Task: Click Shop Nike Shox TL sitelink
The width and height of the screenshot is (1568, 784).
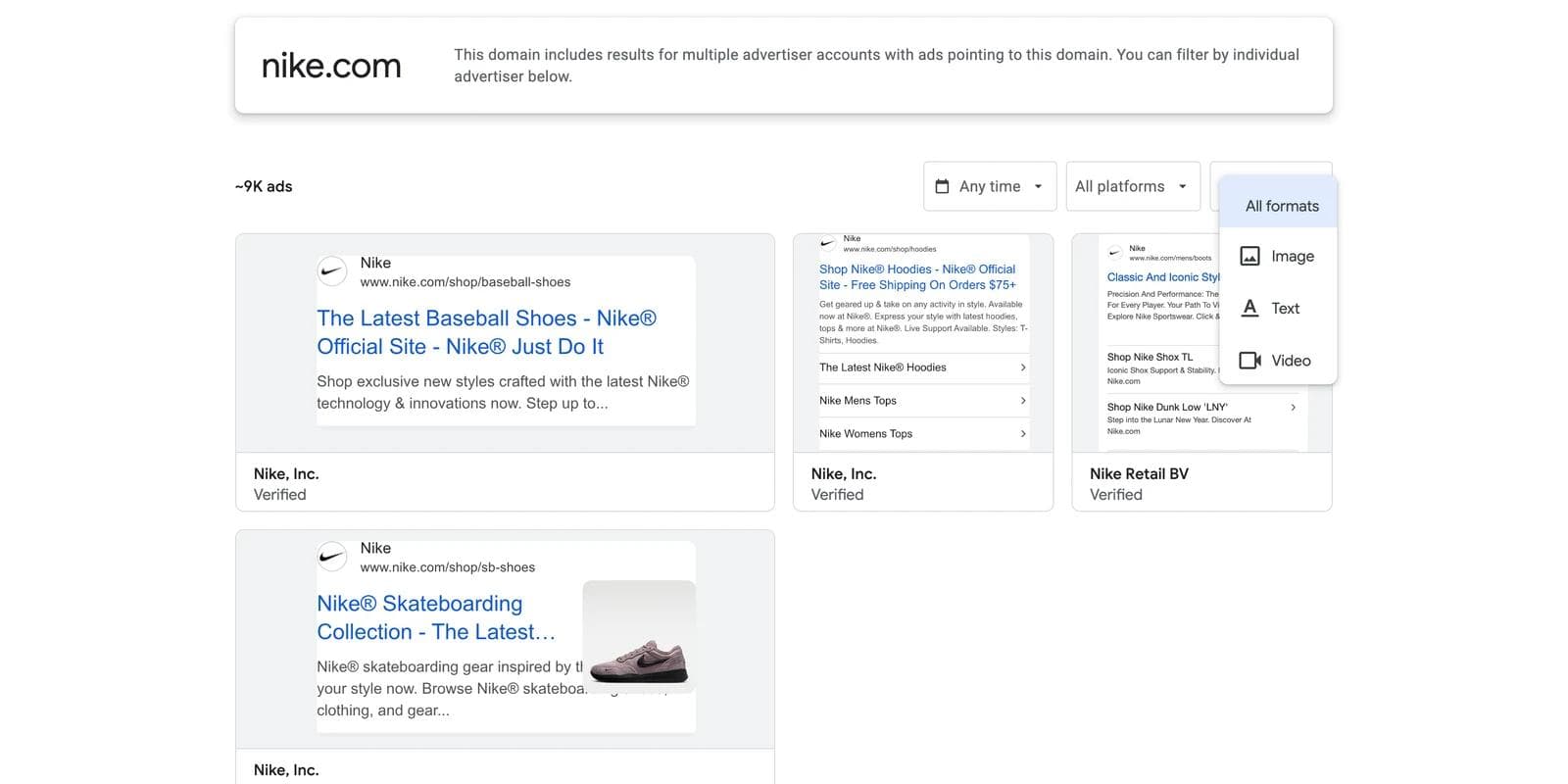Action: click(1150, 357)
